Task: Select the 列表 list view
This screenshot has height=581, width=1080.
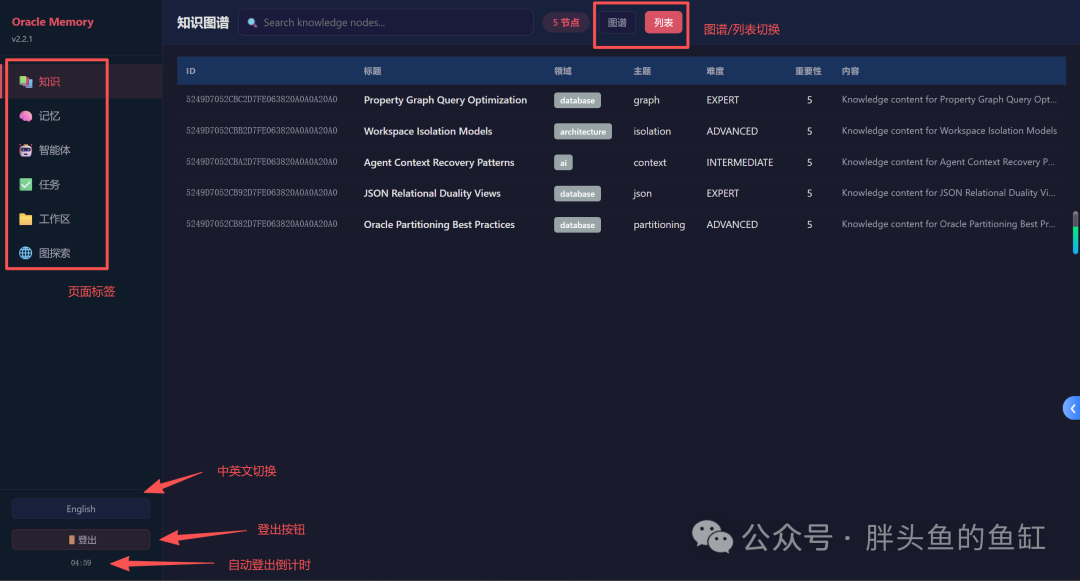Action: (x=663, y=23)
